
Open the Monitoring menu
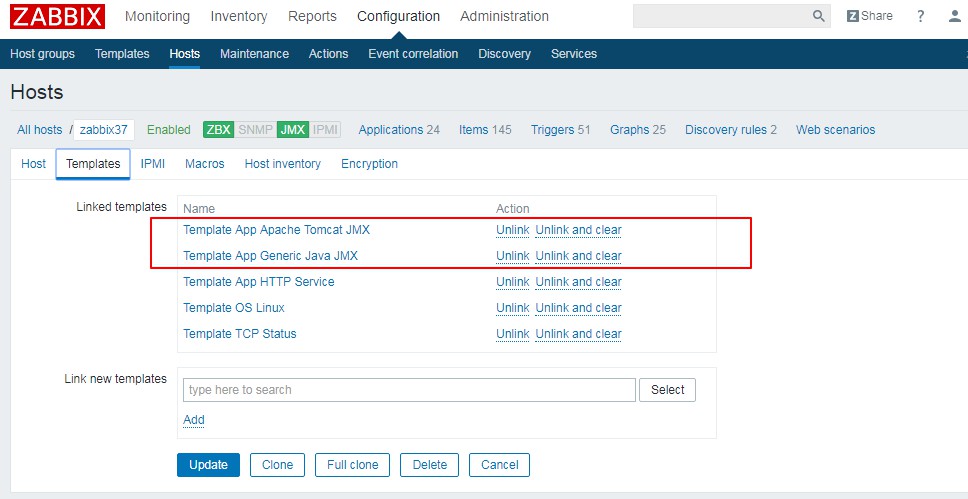(157, 16)
